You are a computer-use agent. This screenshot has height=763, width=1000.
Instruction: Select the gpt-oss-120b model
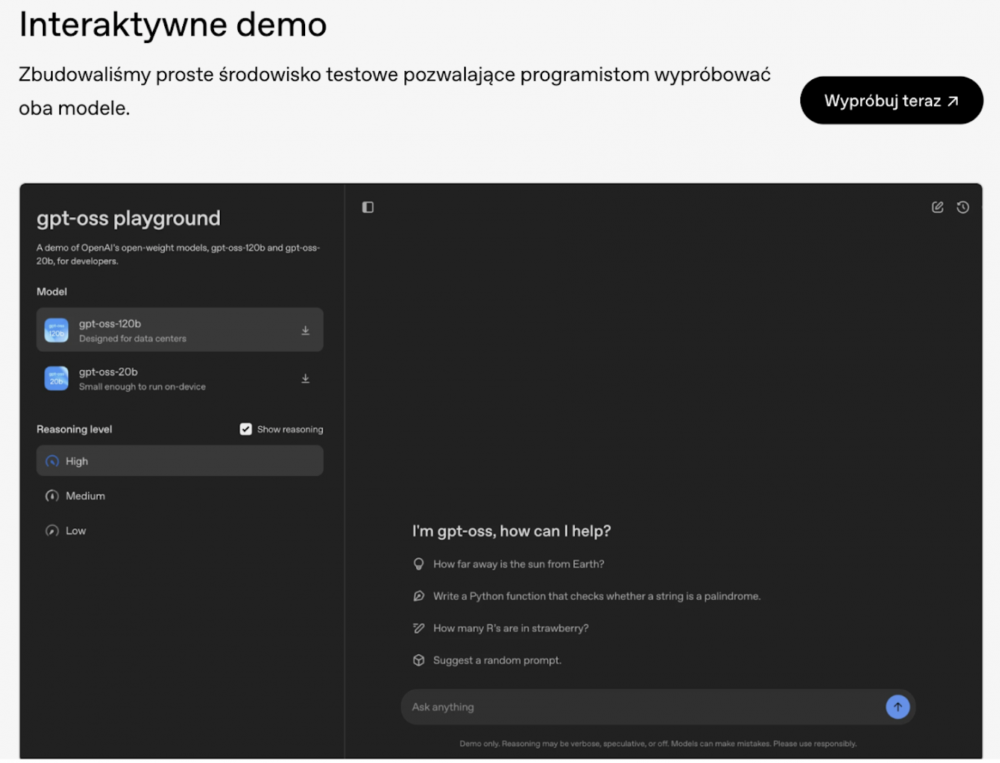pyautogui.click(x=180, y=330)
